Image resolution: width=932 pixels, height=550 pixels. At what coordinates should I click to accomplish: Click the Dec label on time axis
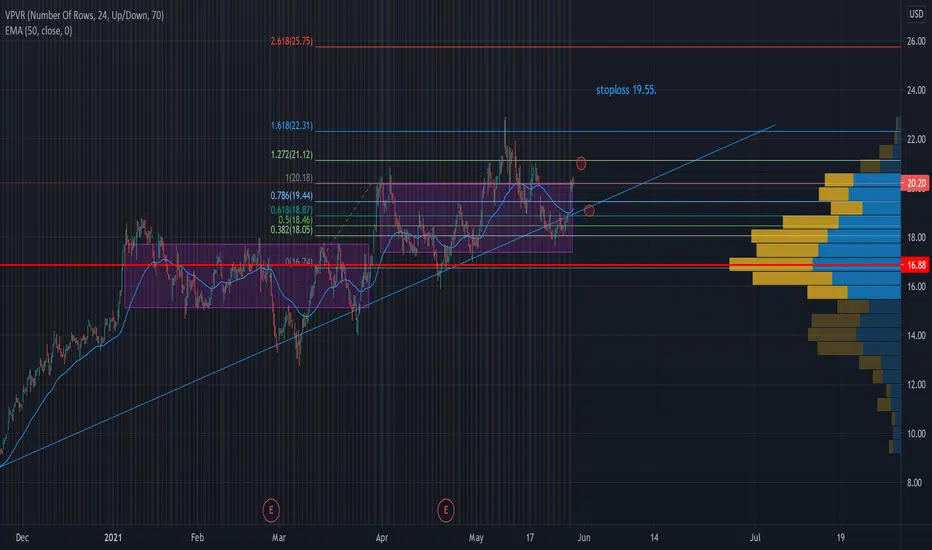point(22,538)
